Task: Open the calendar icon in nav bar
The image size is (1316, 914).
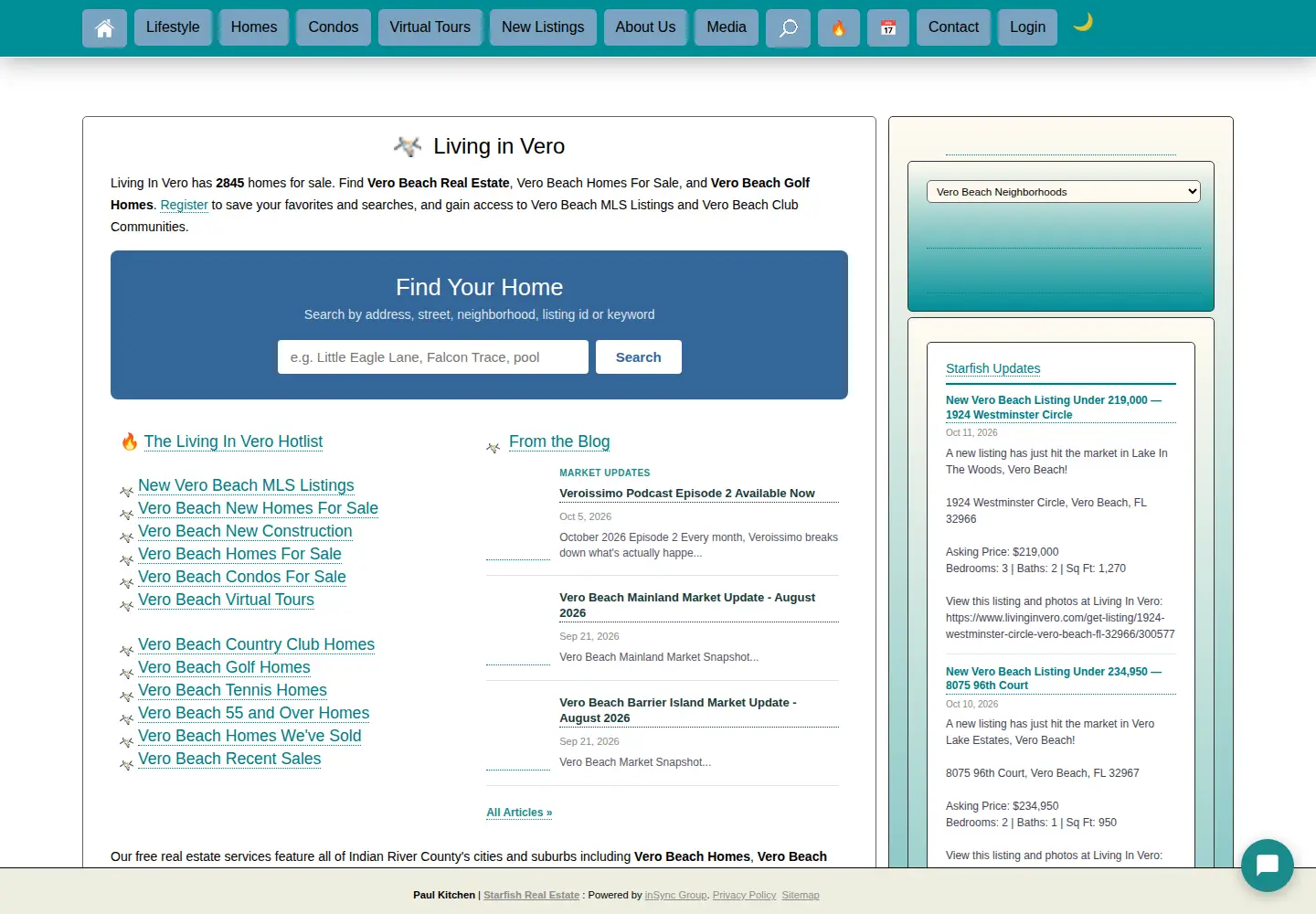Action: click(x=887, y=27)
